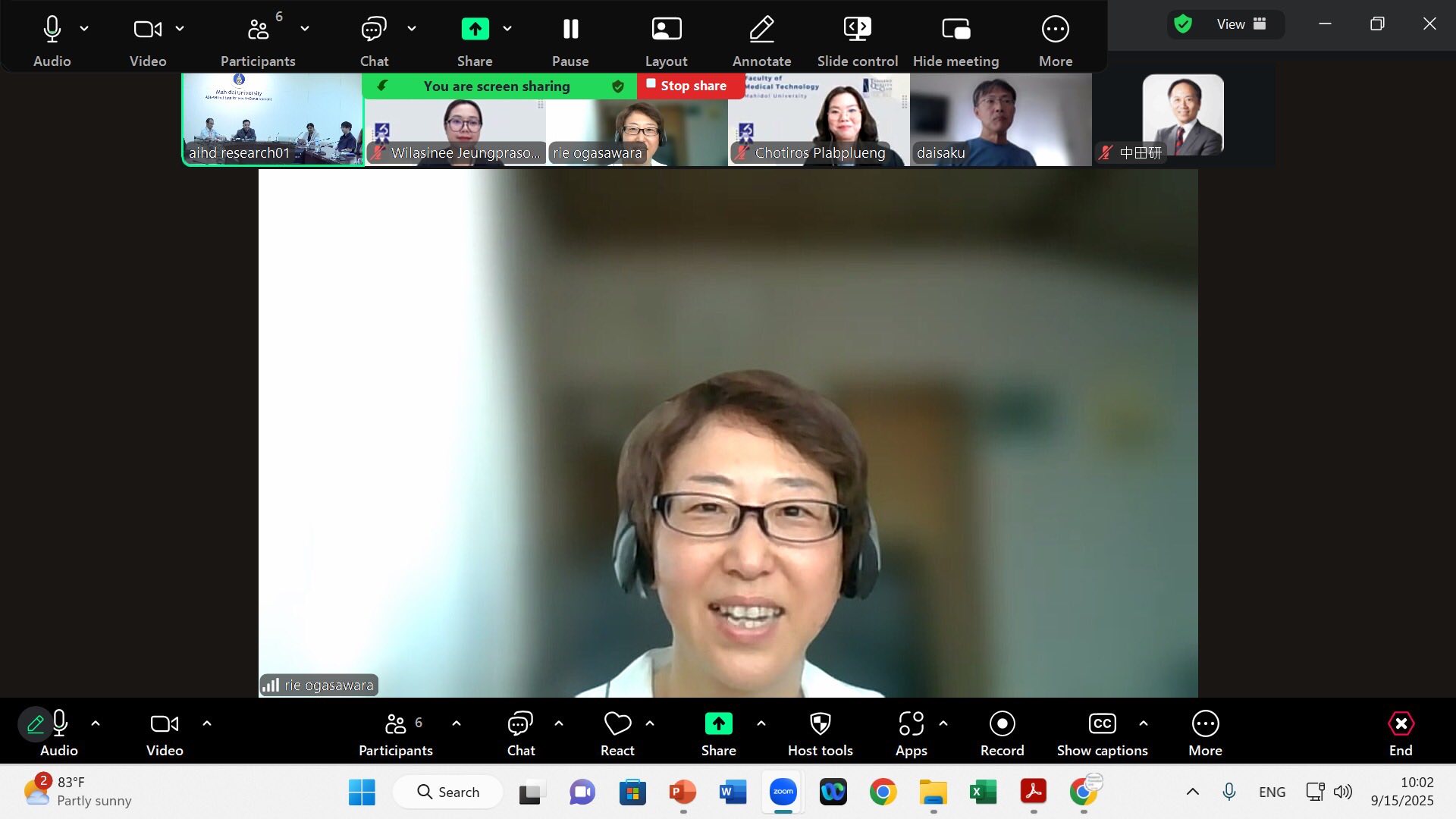This screenshot has width=1456, height=819.
Task: Select daisaku's video thumbnail
Action: click(1000, 120)
